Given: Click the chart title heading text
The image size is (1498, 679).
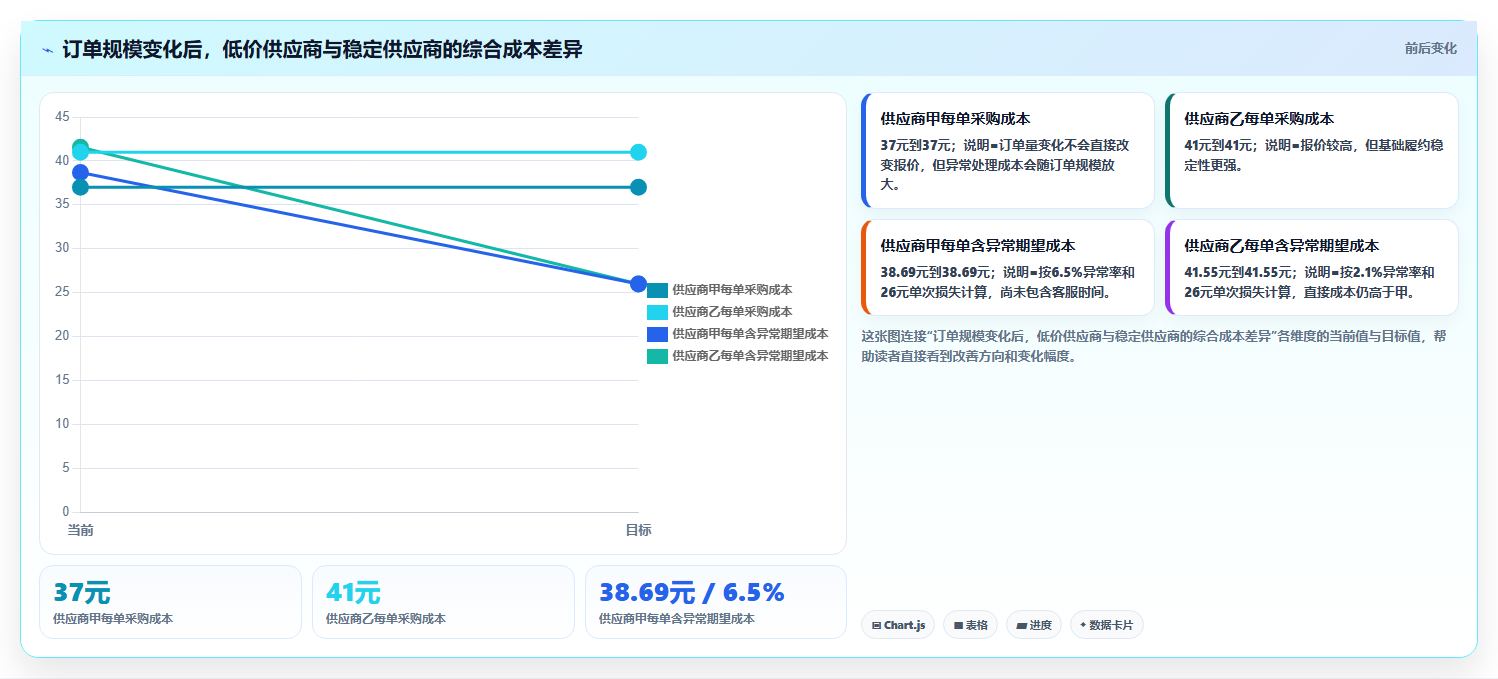Looking at the screenshot, I should coord(322,49).
